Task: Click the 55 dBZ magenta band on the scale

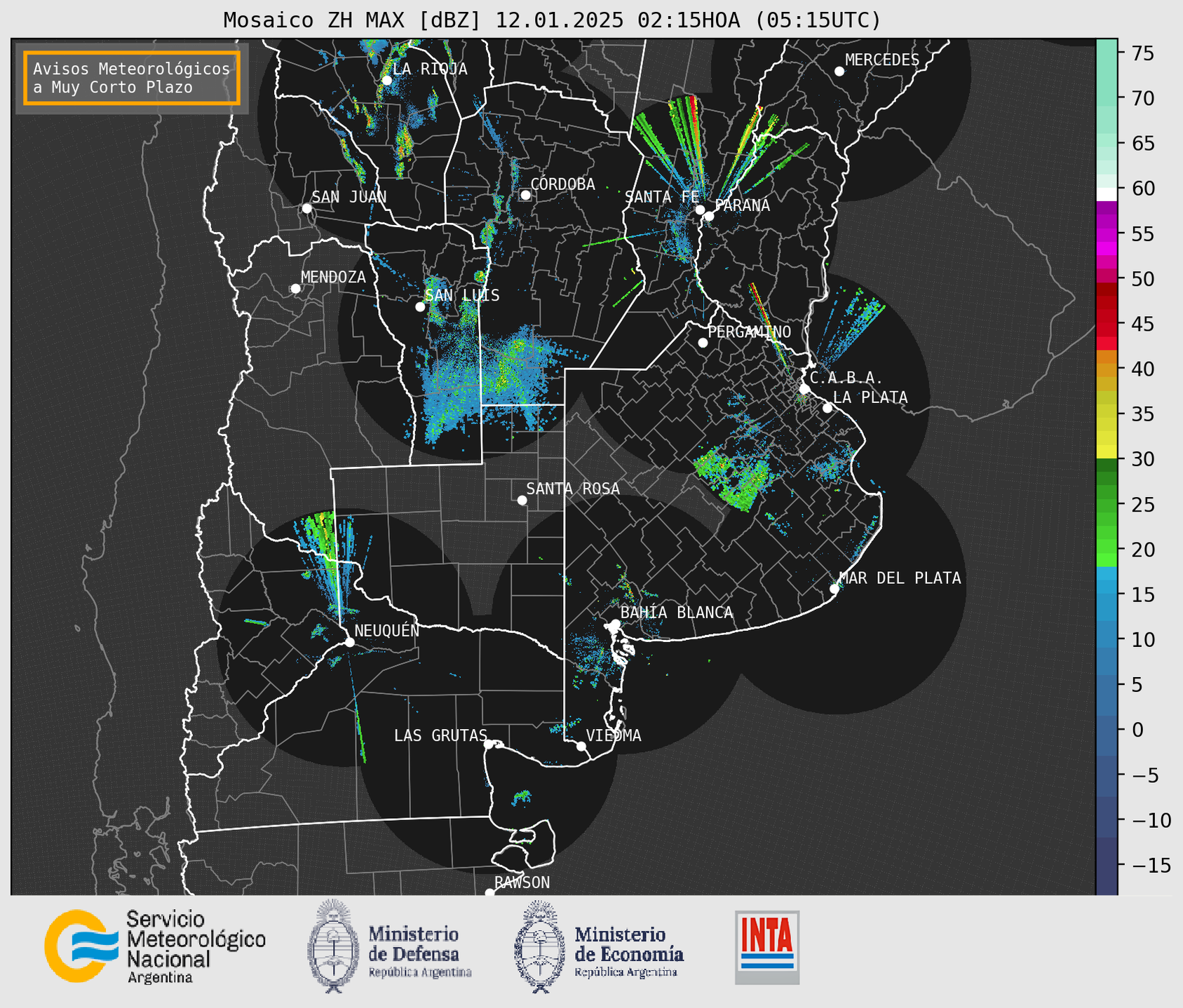Action: pos(1107,233)
